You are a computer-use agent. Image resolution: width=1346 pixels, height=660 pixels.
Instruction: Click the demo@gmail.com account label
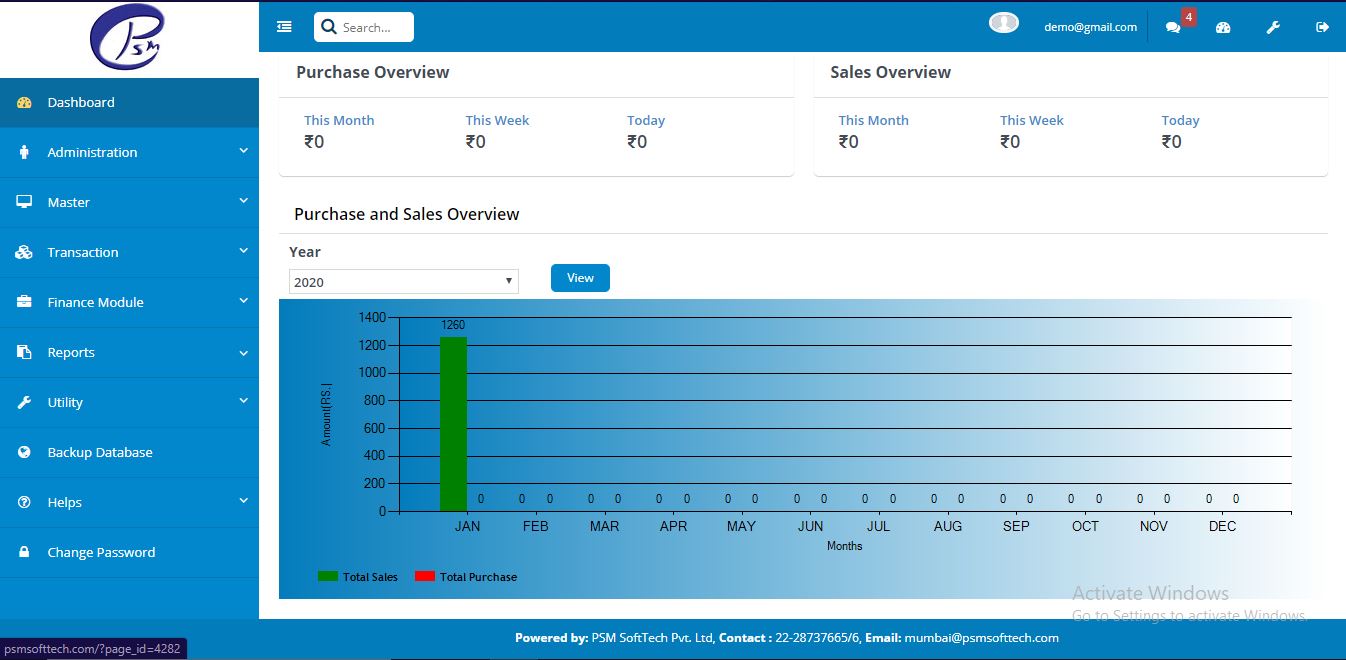[x=1090, y=27]
